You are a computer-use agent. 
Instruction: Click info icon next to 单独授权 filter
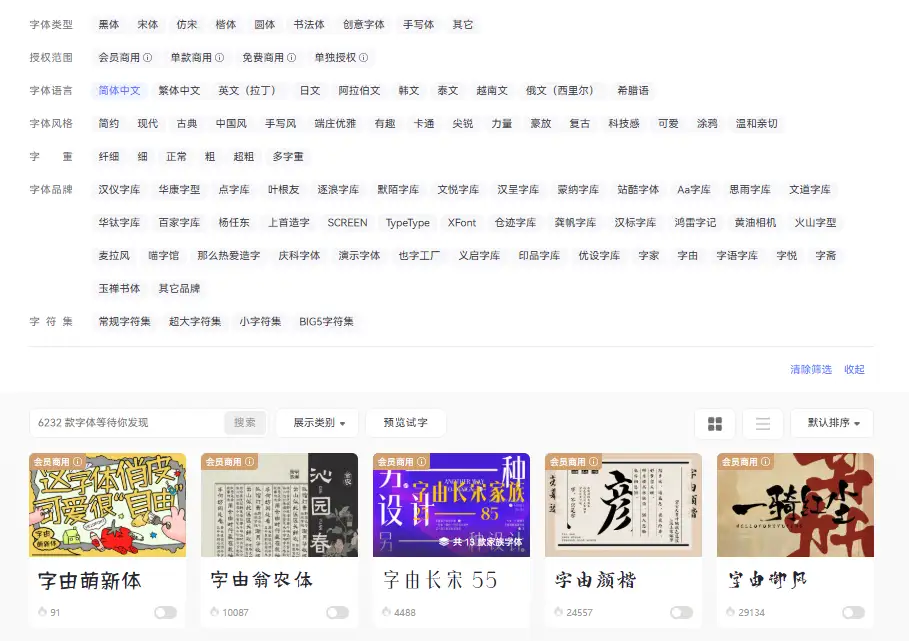[x=363, y=57]
